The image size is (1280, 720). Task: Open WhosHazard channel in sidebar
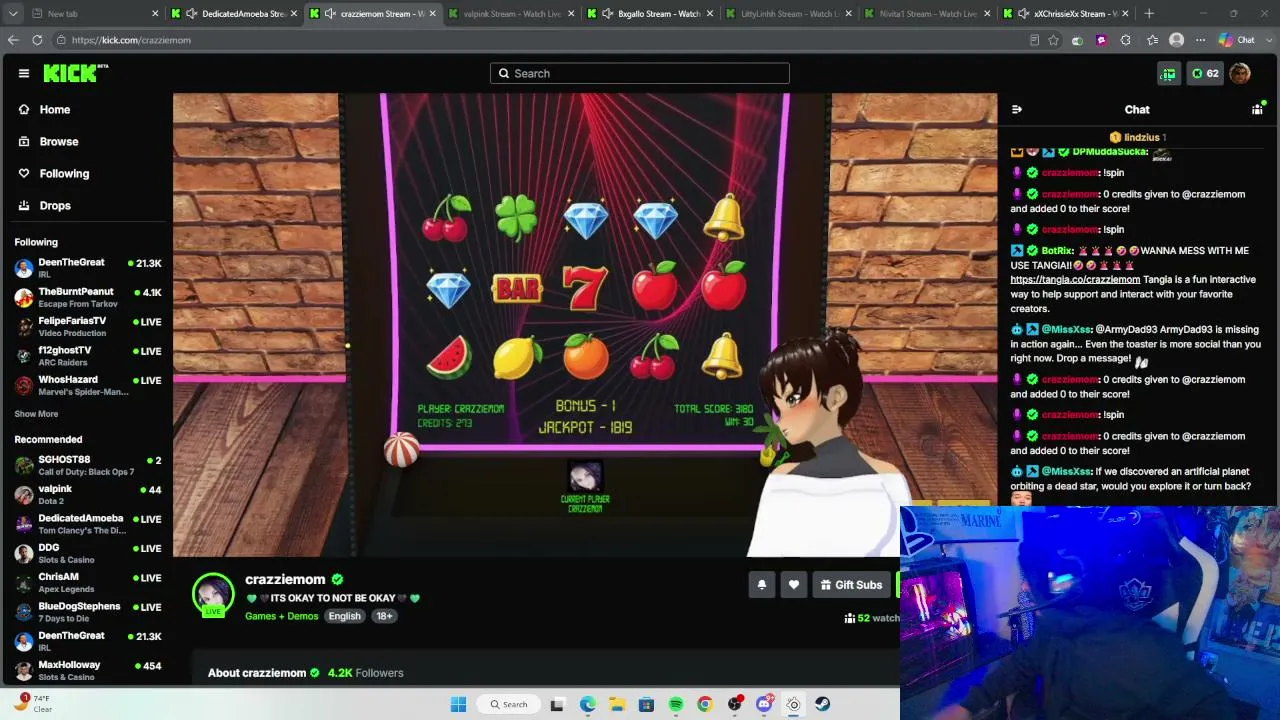(88, 385)
